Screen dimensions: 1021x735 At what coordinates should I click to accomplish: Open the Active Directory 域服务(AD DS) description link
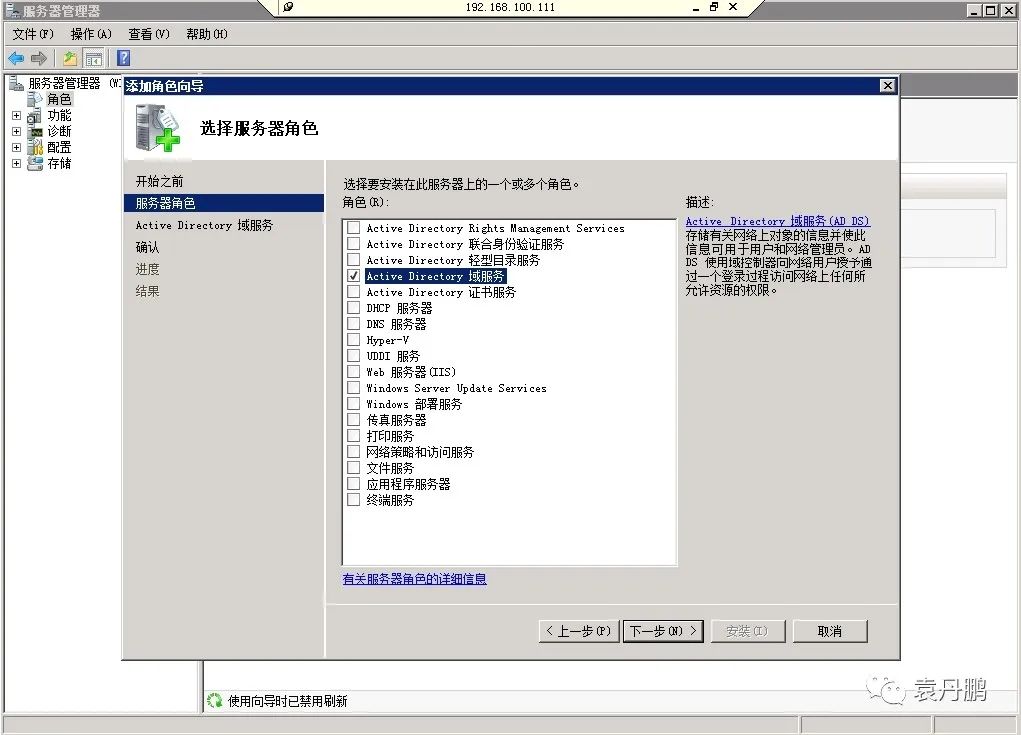(x=777, y=221)
